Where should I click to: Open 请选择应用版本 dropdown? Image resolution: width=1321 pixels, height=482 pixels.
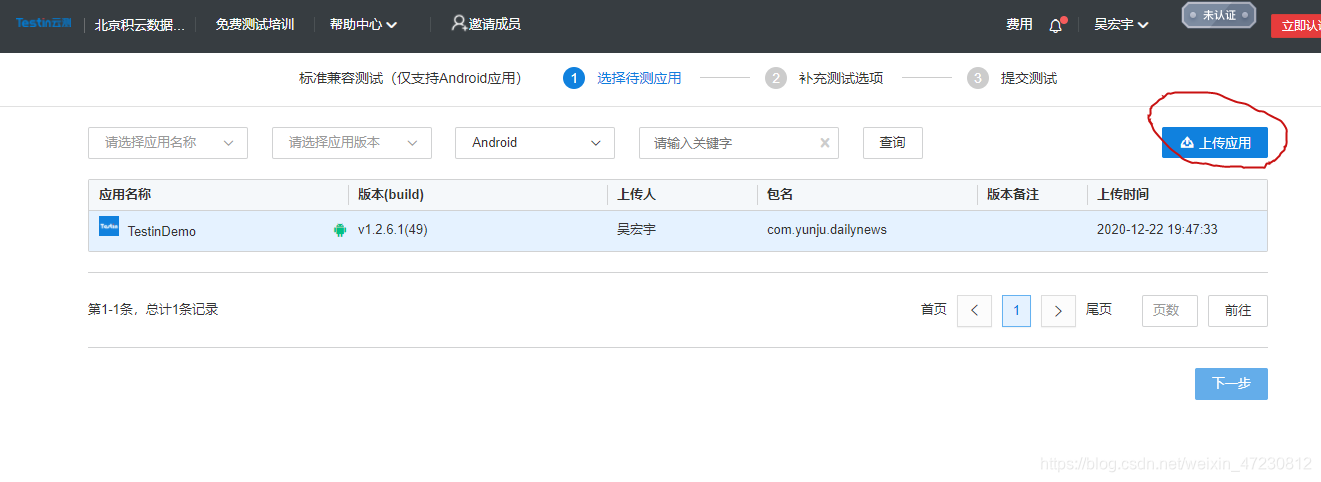(x=352, y=143)
